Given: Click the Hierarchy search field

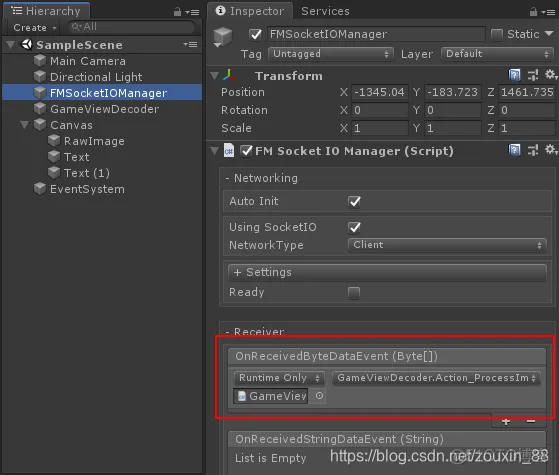Looking at the screenshot, I should tap(131, 27).
